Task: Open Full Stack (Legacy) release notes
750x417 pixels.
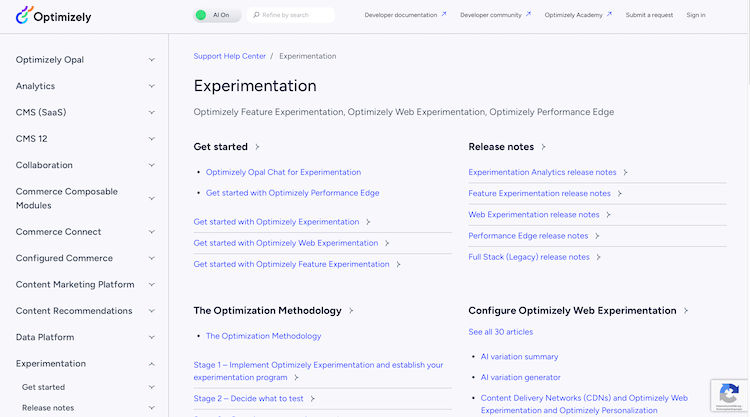Action: click(529, 257)
